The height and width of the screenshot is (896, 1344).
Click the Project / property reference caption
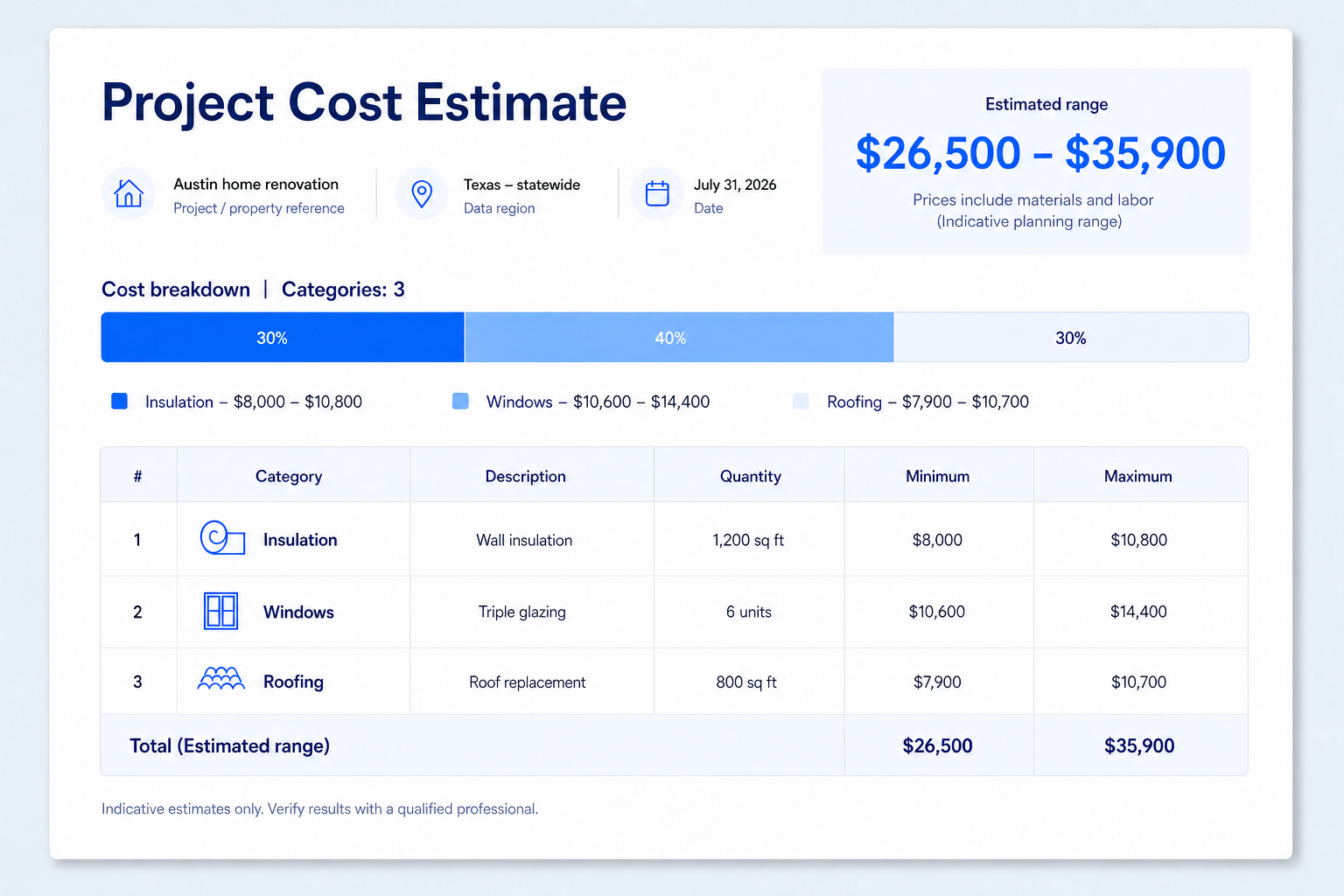tap(259, 208)
